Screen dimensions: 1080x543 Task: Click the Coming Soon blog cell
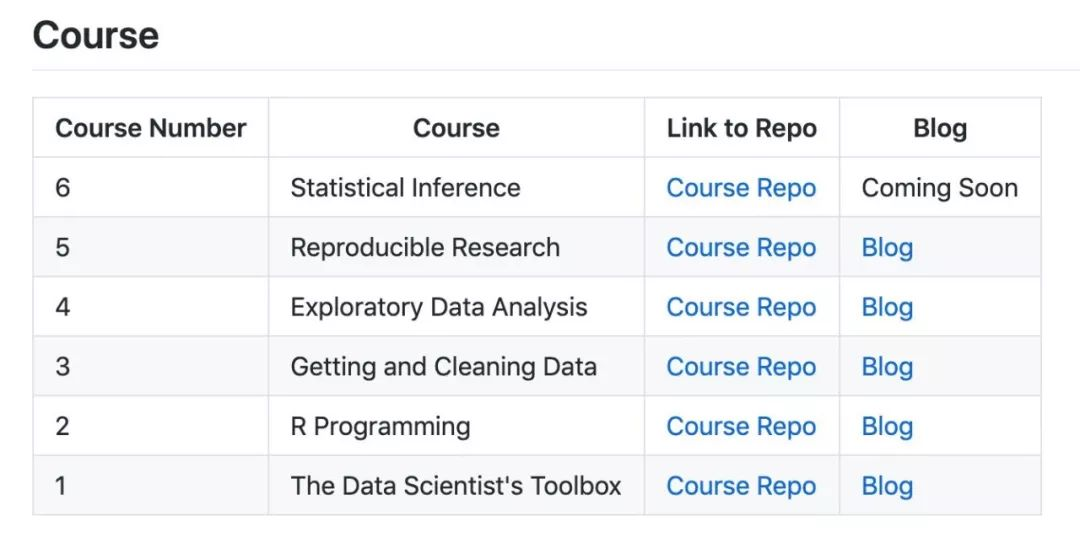939,188
